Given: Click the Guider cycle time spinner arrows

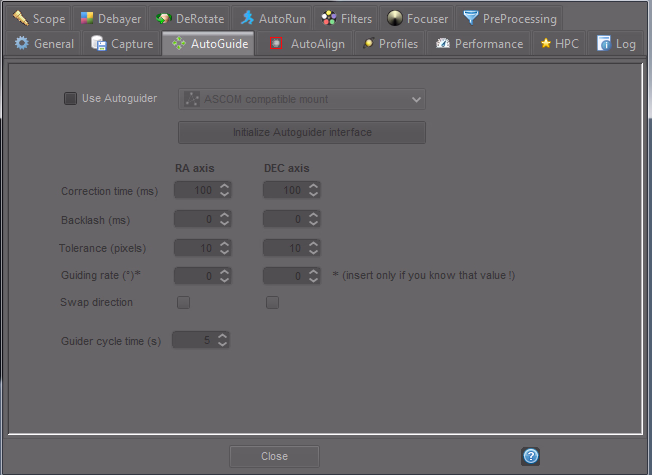Looking at the screenshot, I should click(x=223, y=340).
